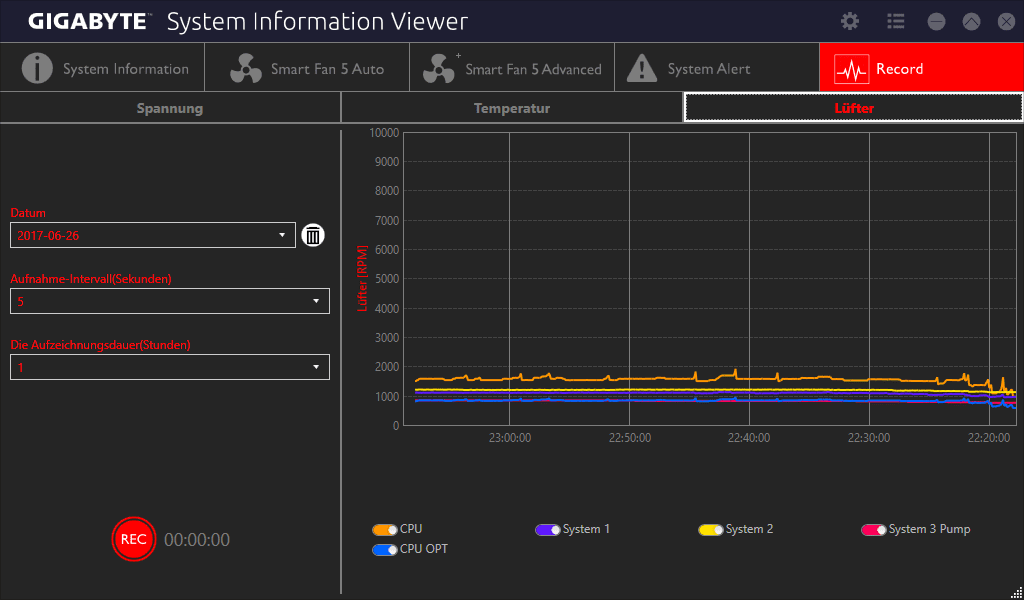
Task: Click the trash can to delete record
Action: pos(313,235)
